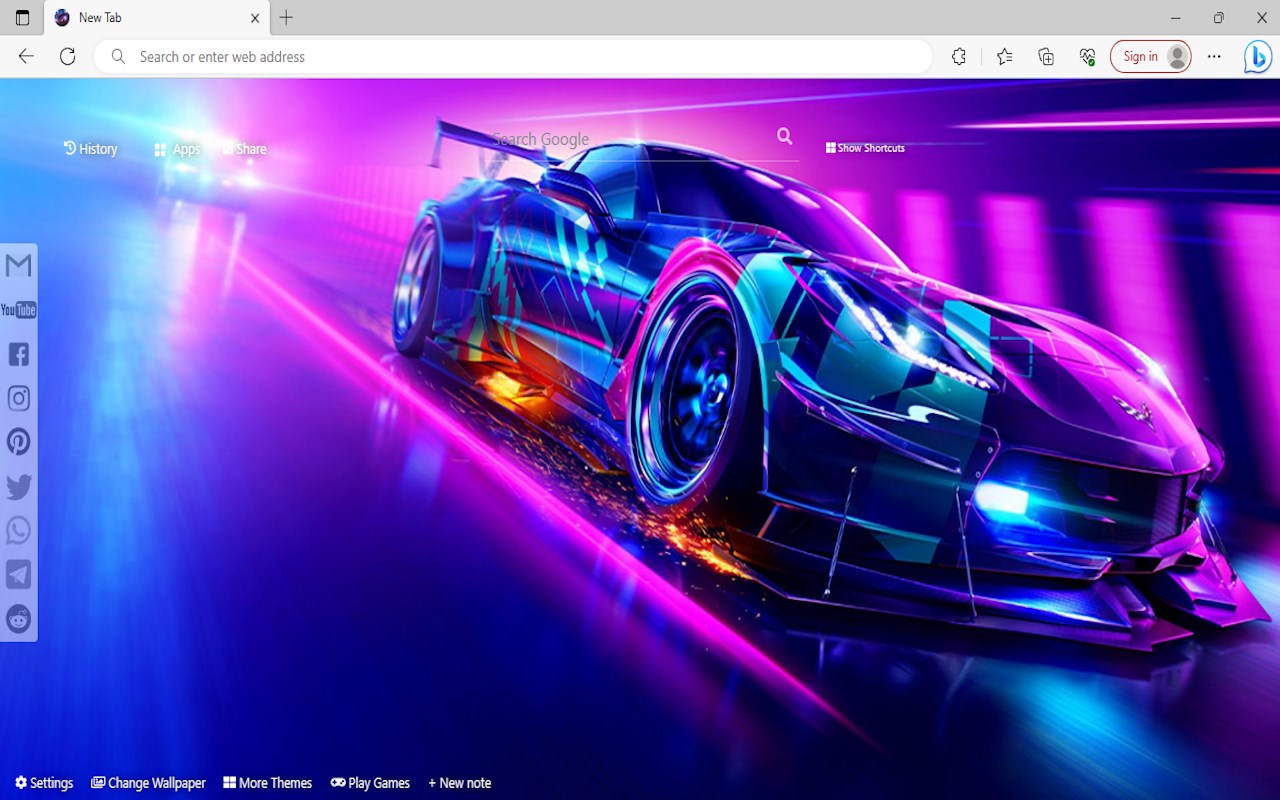Open the Telegram sidebar shortcut
The image size is (1280, 800).
tap(18, 574)
